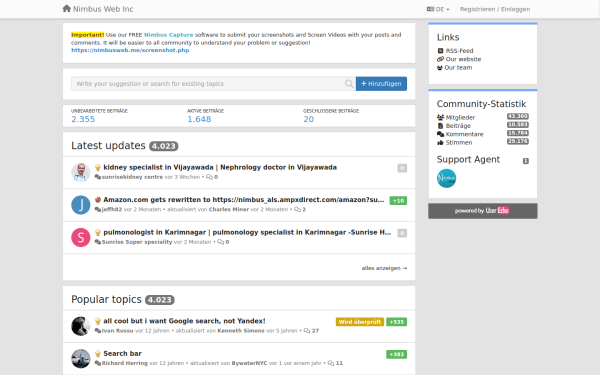600x375 pixels.
Task: Click the Mitglieder members icon
Action: [x=440, y=117]
